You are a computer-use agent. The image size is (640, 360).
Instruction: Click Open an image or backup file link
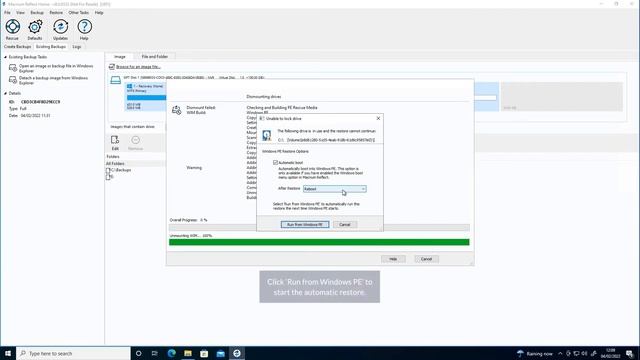pos(56,68)
